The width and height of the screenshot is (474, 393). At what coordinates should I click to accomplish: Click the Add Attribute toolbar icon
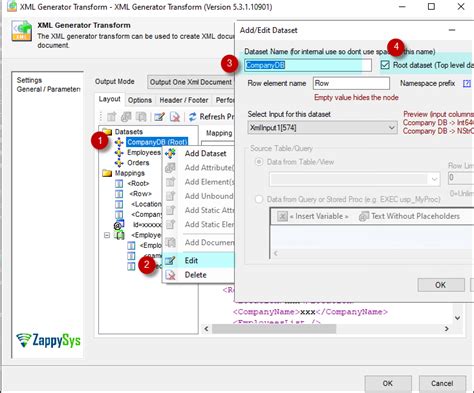(126, 117)
